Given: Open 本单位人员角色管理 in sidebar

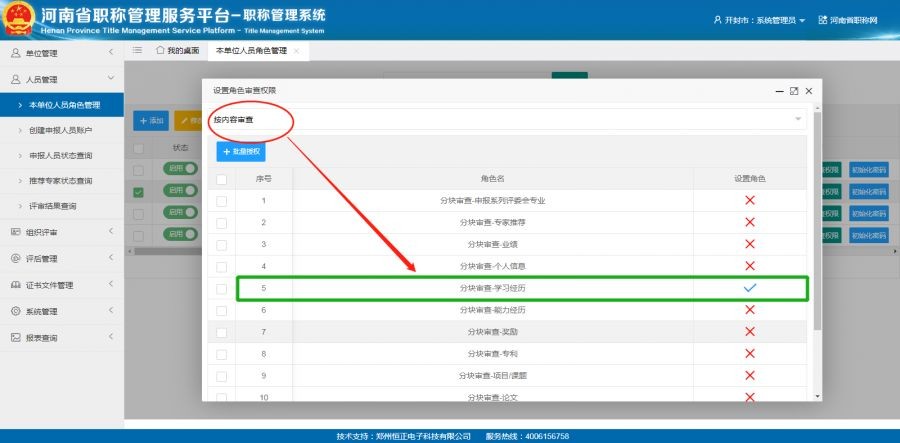Looking at the screenshot, I should [62, 105].
